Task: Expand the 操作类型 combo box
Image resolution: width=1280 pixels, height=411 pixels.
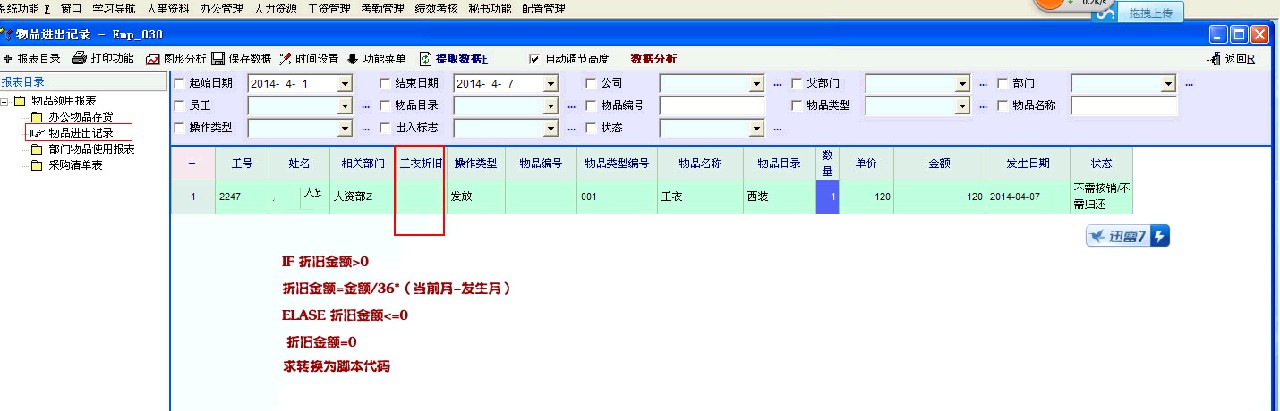Action: (x=345, y=128)
